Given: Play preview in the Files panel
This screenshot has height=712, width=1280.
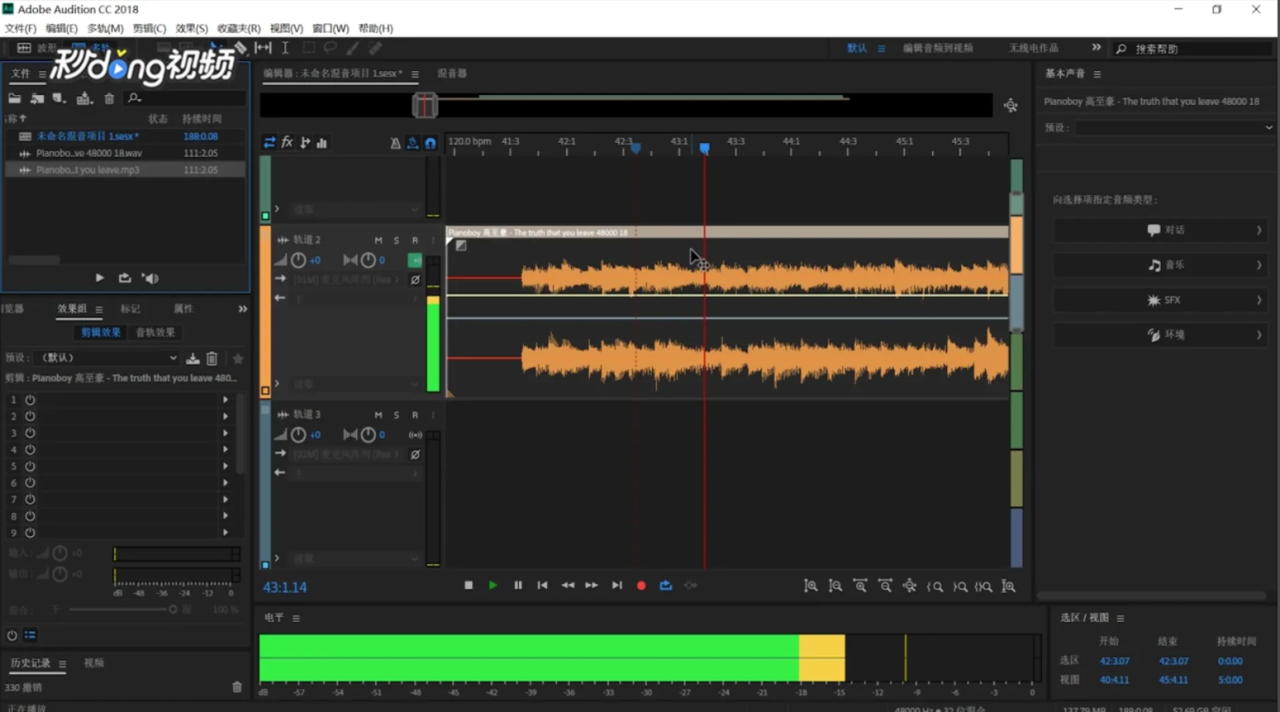Looking at the screenshot, I should point(99,278).
